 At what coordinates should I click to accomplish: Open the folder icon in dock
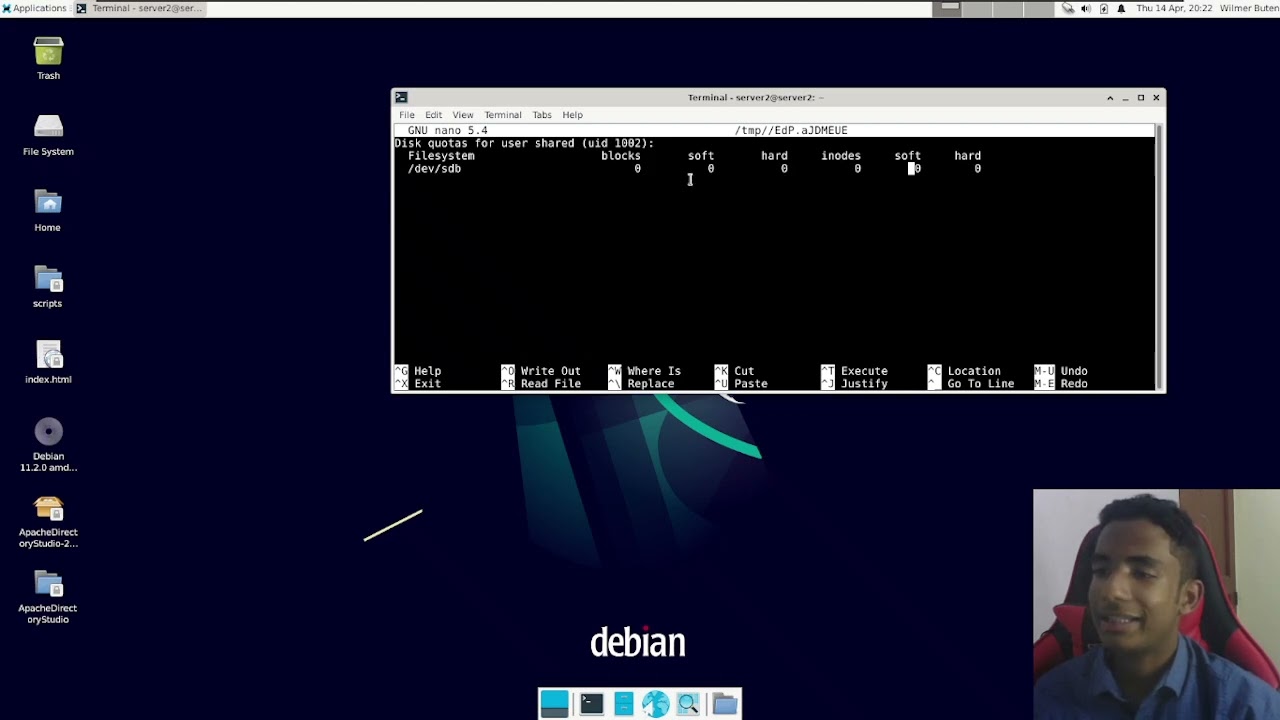pos(725,704)
